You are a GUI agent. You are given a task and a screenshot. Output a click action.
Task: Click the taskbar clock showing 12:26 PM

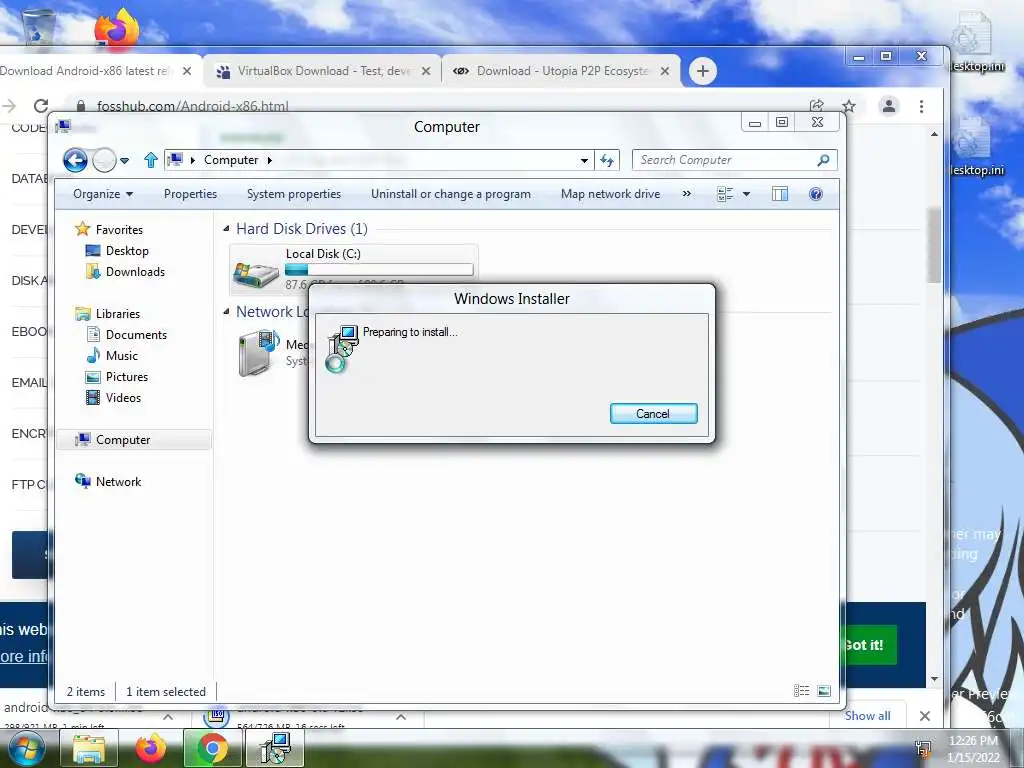click(973, 749)
